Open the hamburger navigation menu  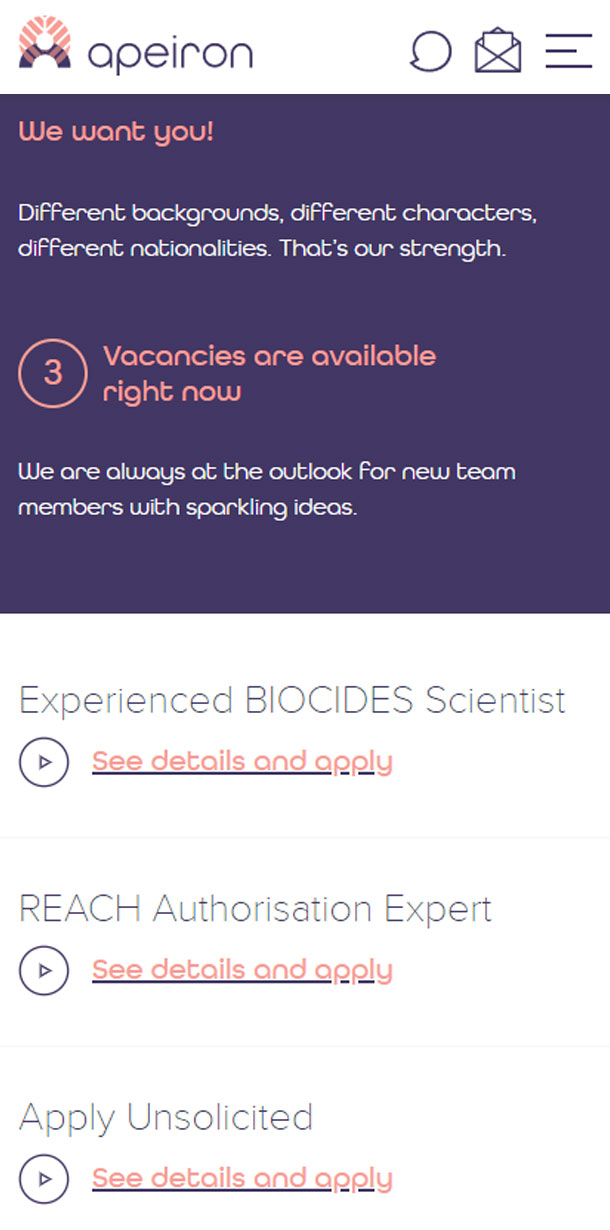pyautogui.click(x=569, y=51)
